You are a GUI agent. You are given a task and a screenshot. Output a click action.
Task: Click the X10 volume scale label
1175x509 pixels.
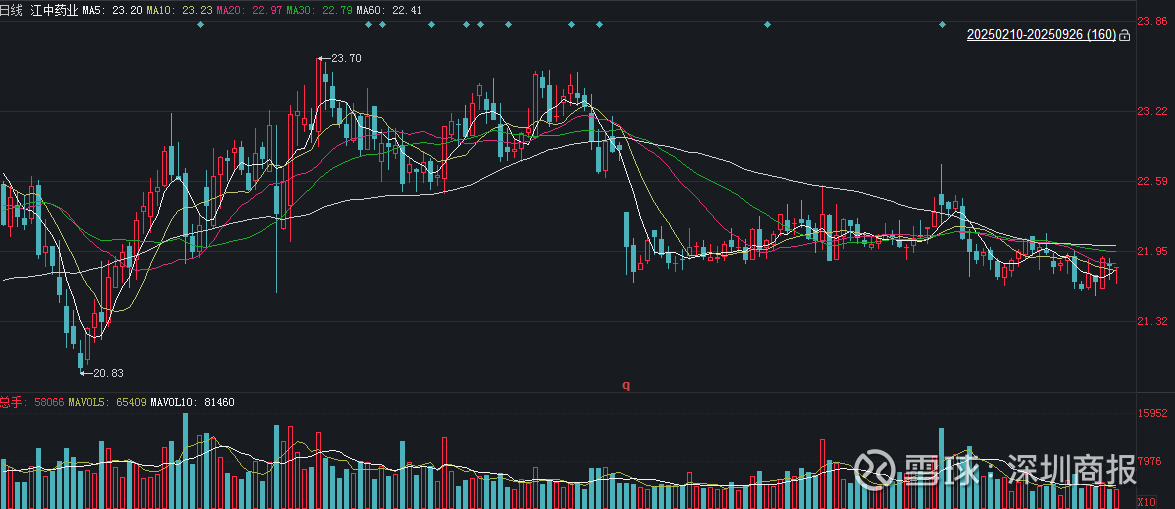tap(1151, 500)
